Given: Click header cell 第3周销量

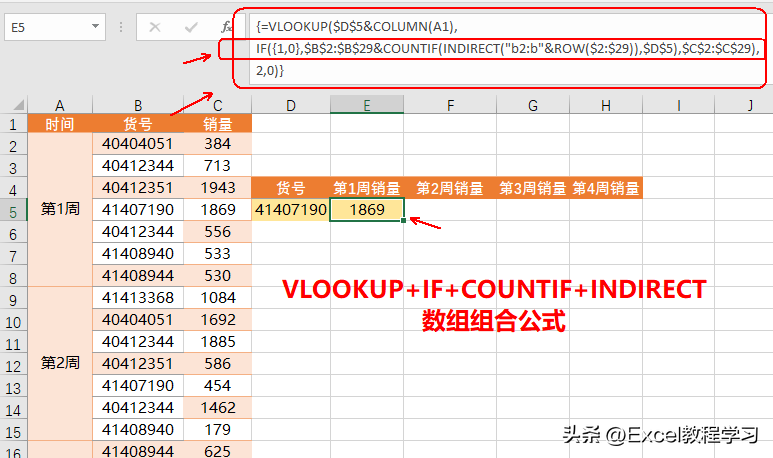Looking at the screenshot, I should click(x=533, y=188).
